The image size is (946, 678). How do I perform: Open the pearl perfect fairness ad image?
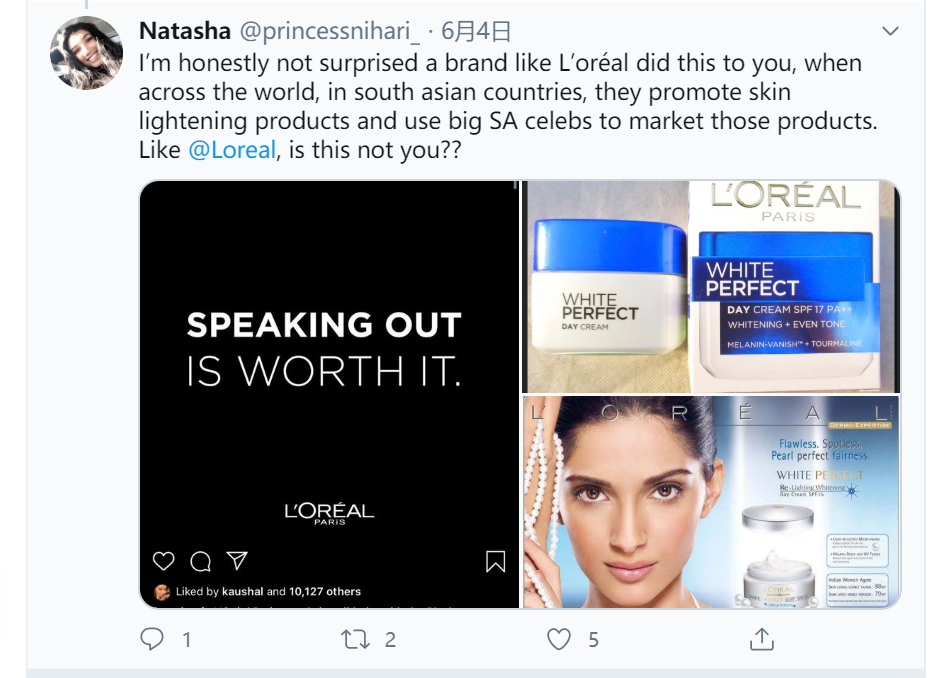tap(711, 502)
